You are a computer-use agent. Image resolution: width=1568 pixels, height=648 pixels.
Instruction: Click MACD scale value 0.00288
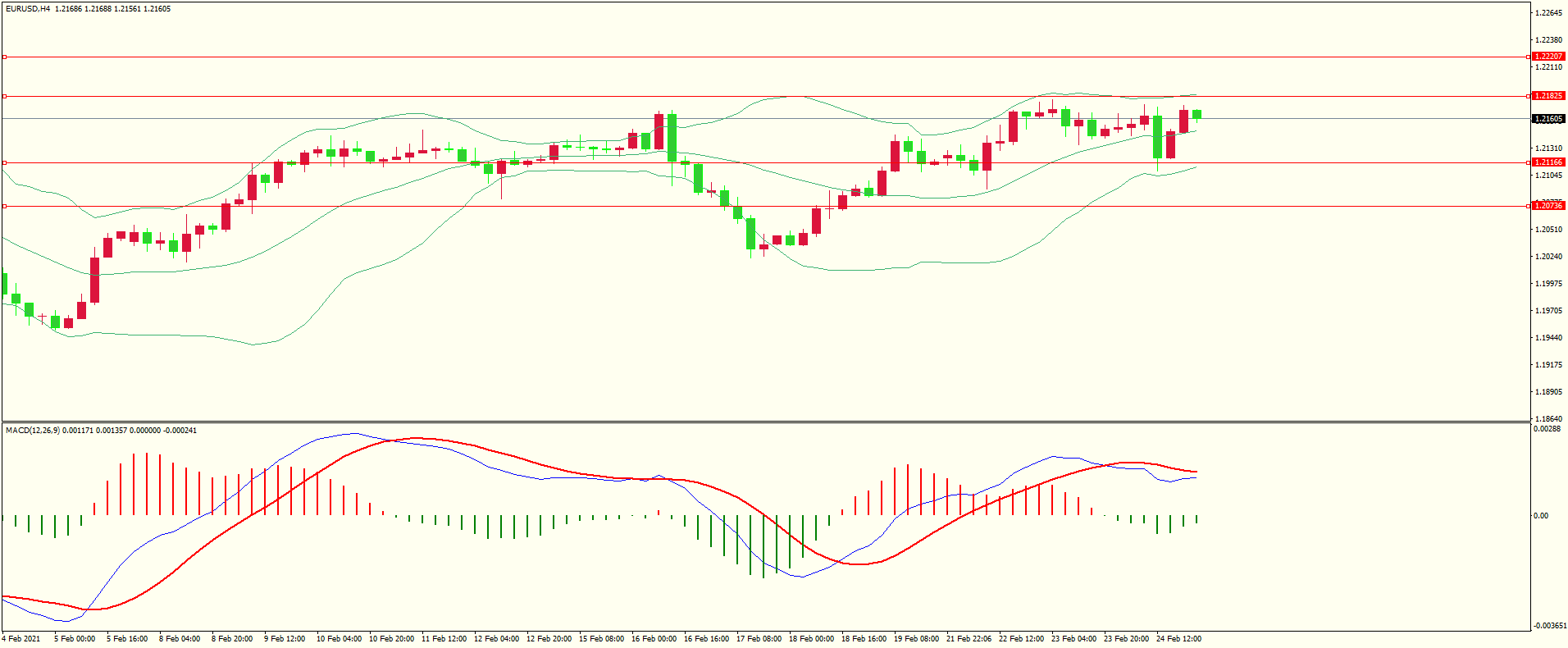[1546, 429]
